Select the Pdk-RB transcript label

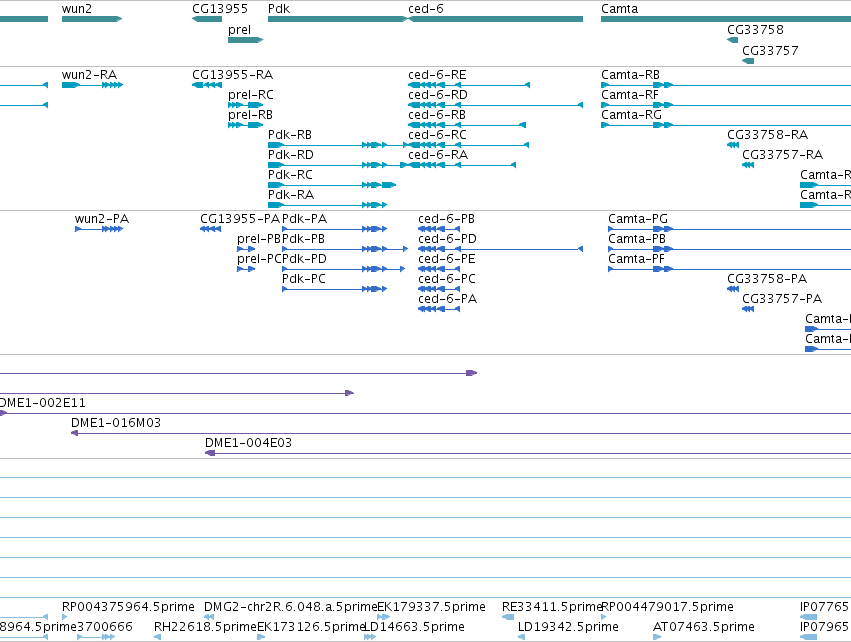pos(290,135)
